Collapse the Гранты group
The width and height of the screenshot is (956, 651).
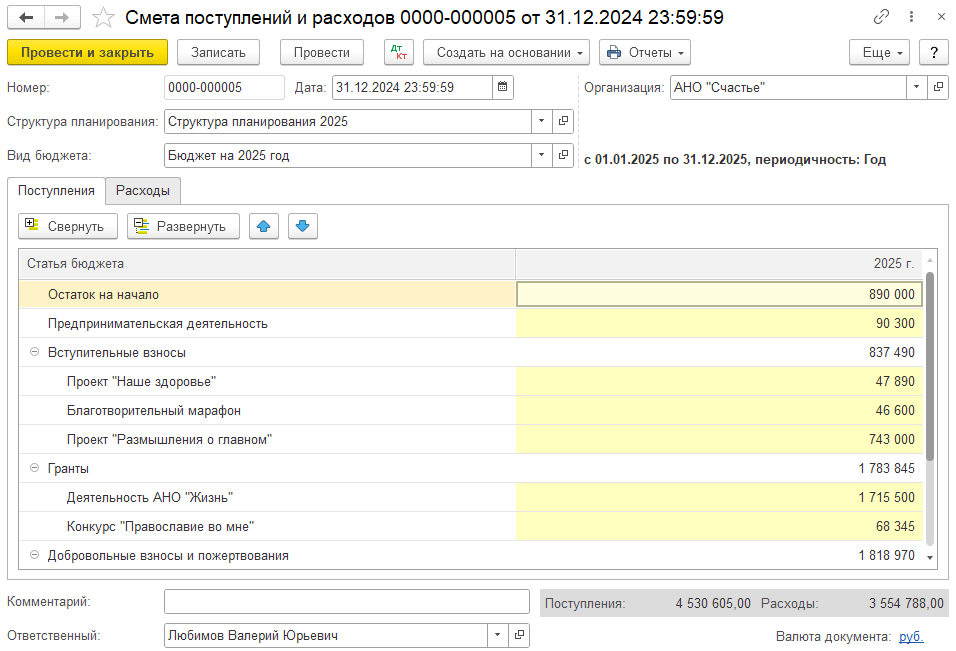pos(34,468)
